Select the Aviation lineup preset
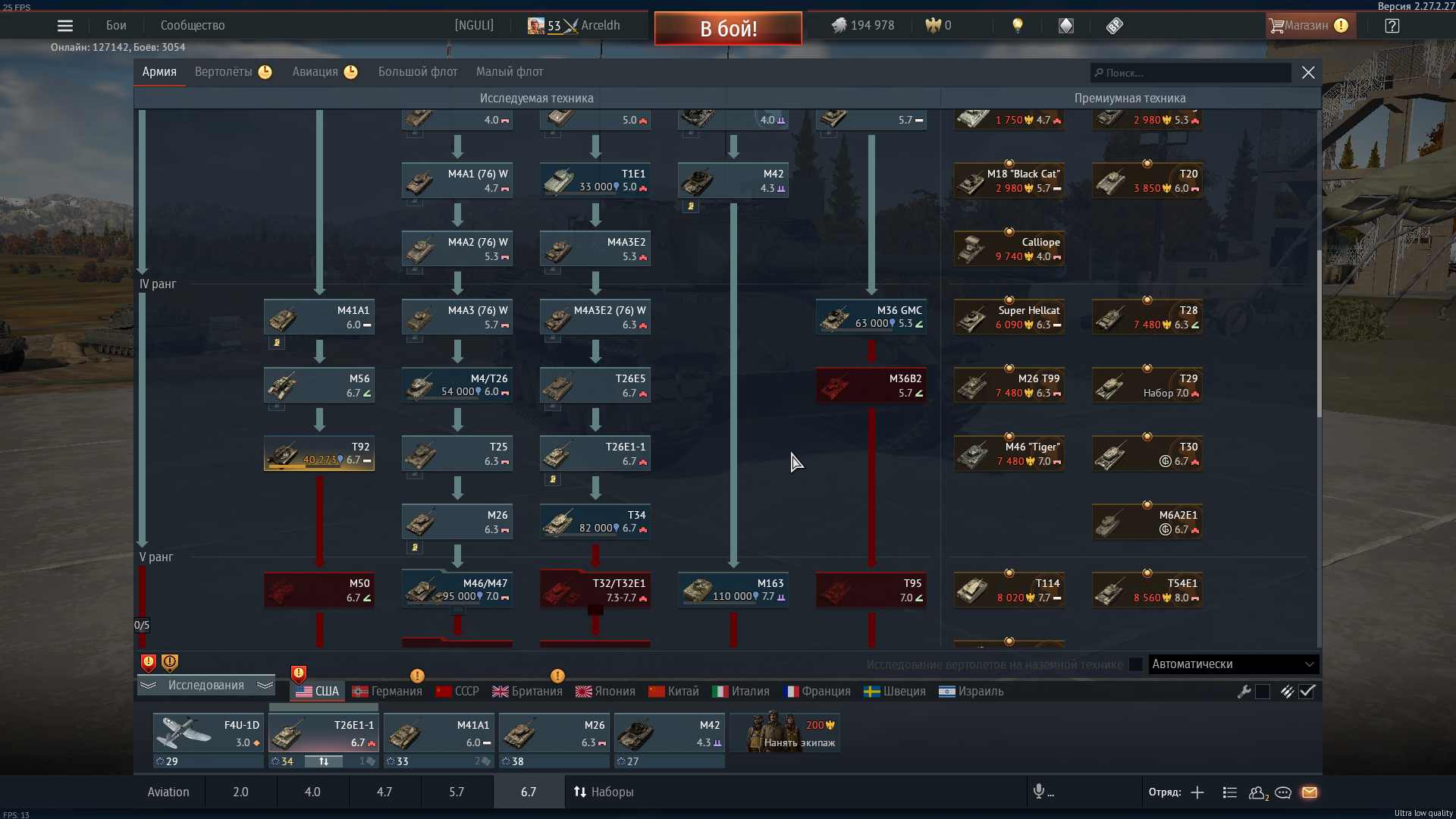The height and width of the screenshot is (819, 1456). [168, 792]
